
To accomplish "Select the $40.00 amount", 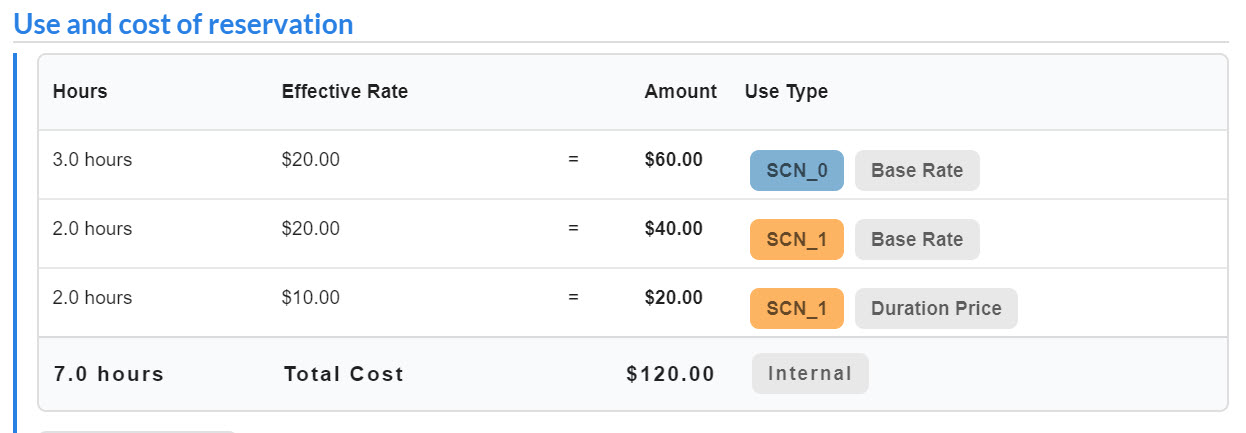I will 673,228.
